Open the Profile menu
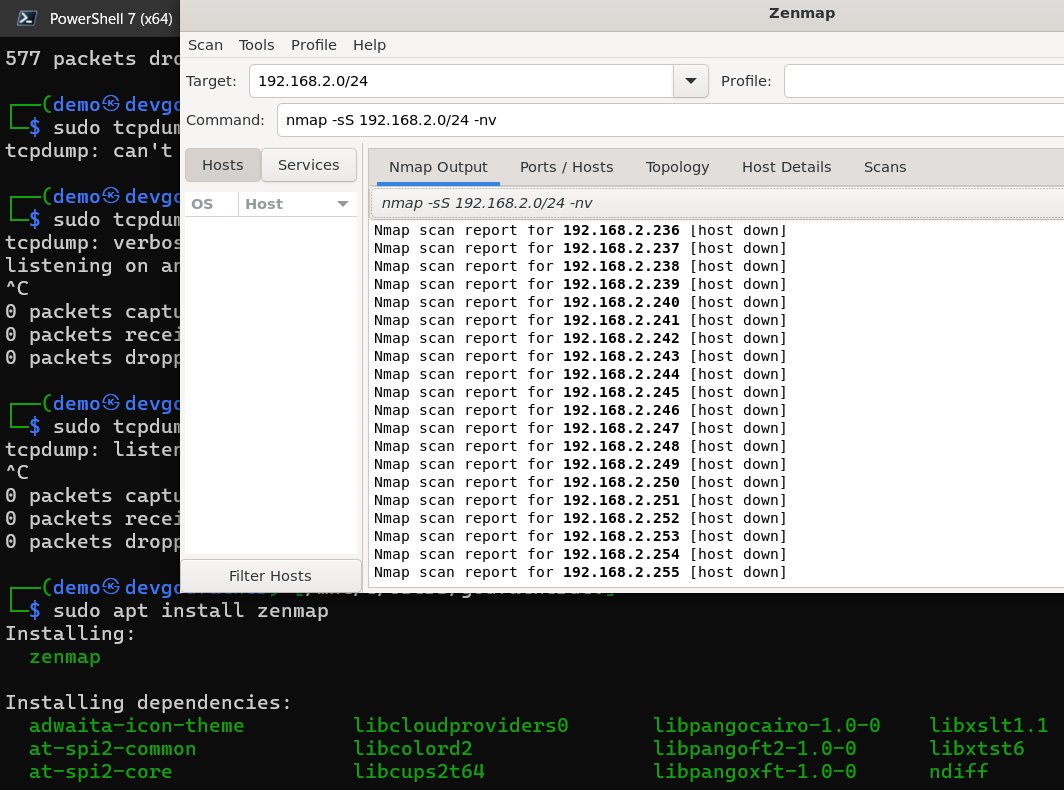Viewport: 1064px width, 790px height. click(313, 45)
